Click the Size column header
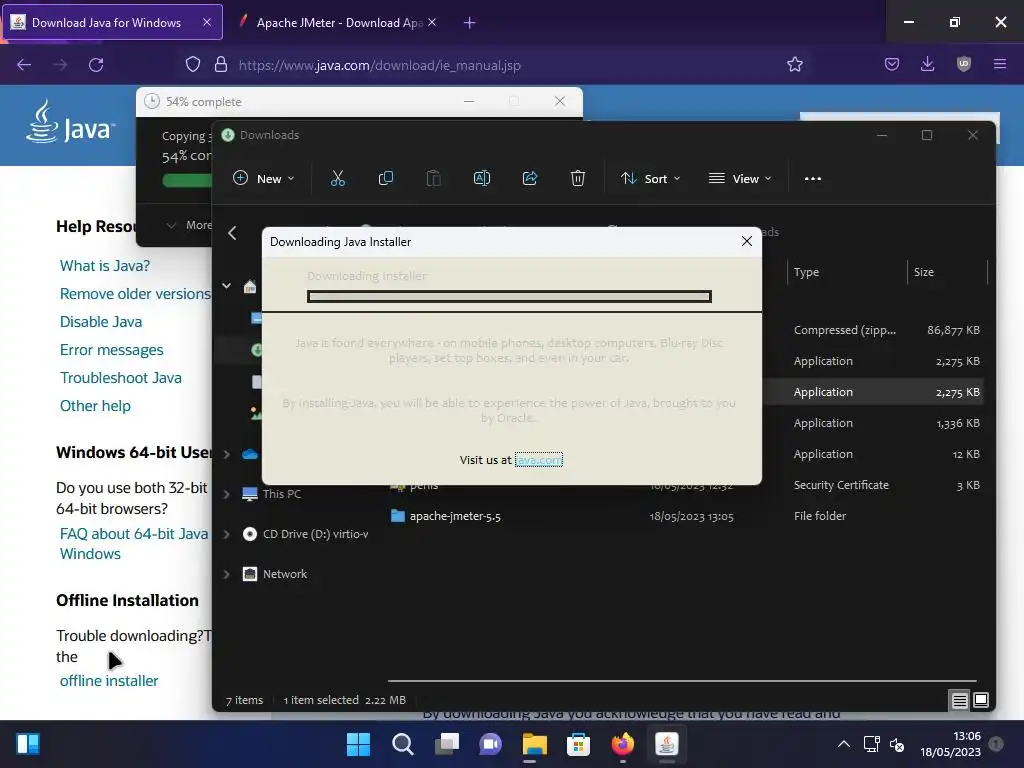The width and height of the screenshot is (1024, 768). [x=948, y=272]
